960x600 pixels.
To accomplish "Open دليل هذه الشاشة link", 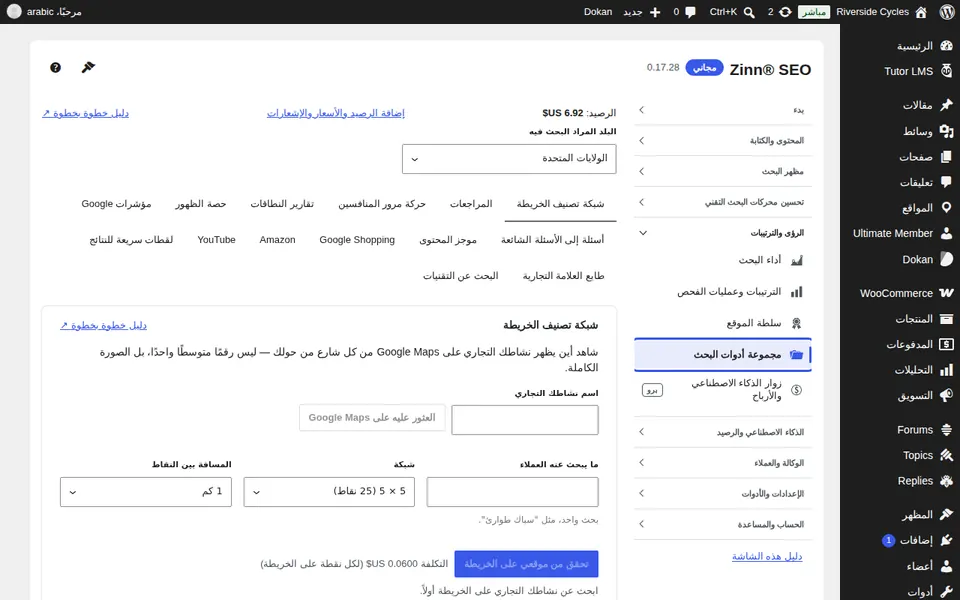I will (767, 557).
